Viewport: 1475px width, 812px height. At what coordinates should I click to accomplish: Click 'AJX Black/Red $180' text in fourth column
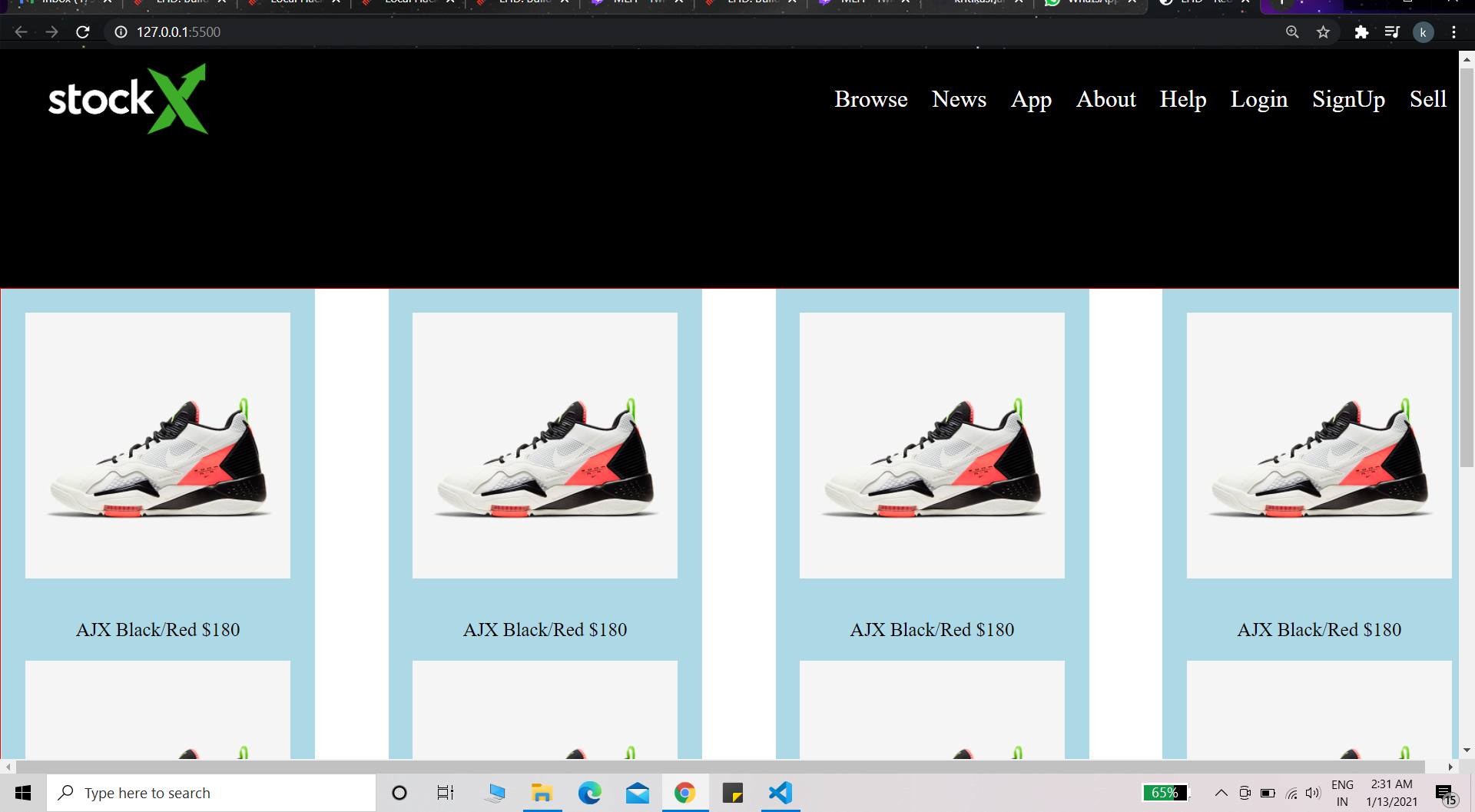1319,630
